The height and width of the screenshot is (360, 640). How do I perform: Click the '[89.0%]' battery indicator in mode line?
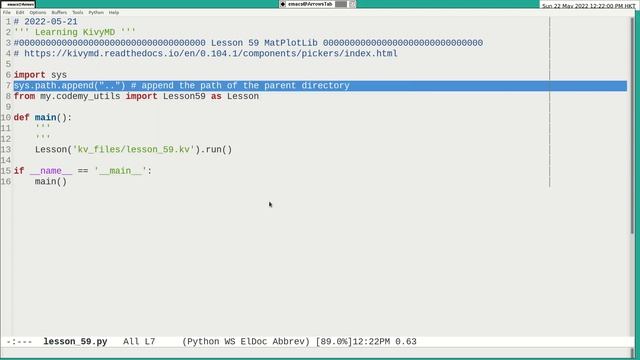pyautogui.click(x=333, y=342)
